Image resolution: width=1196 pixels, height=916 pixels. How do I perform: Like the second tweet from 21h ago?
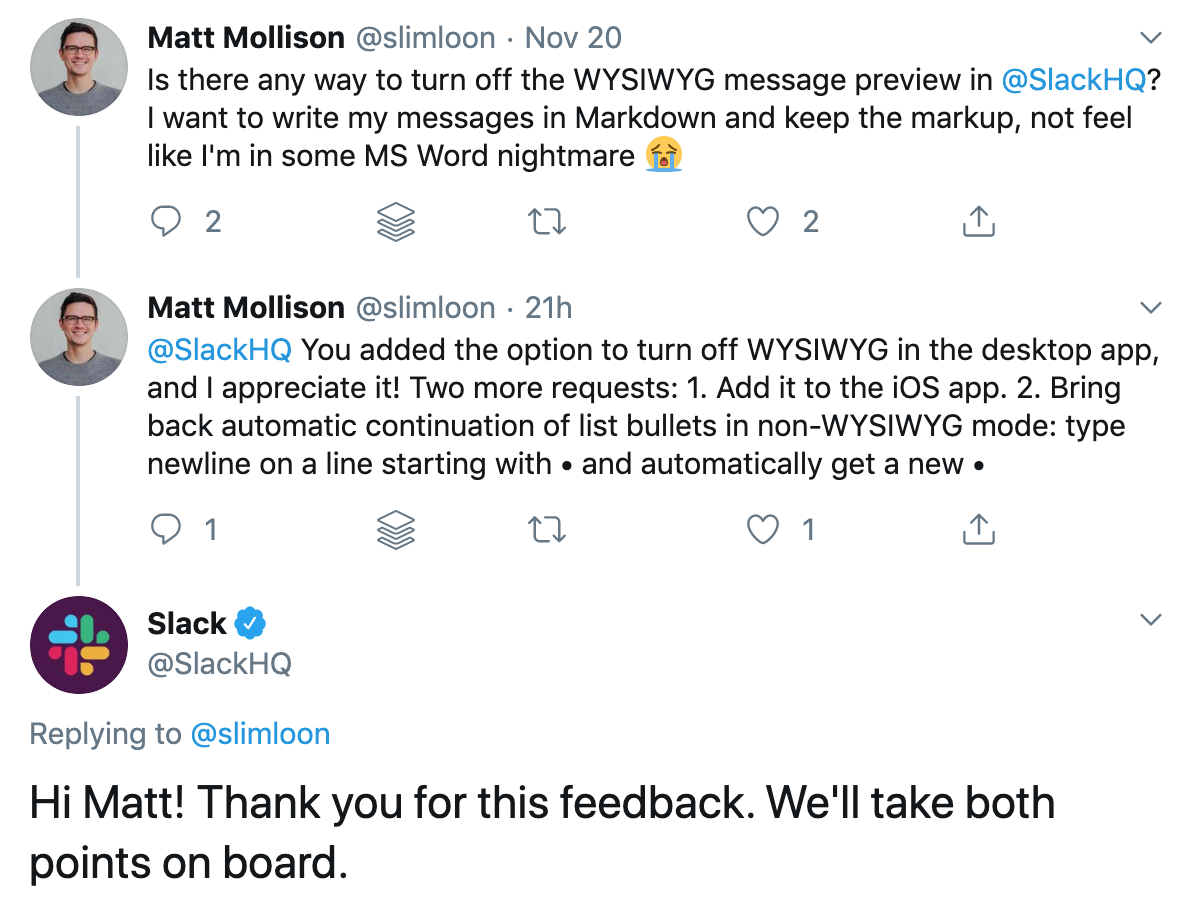(764, 529)
